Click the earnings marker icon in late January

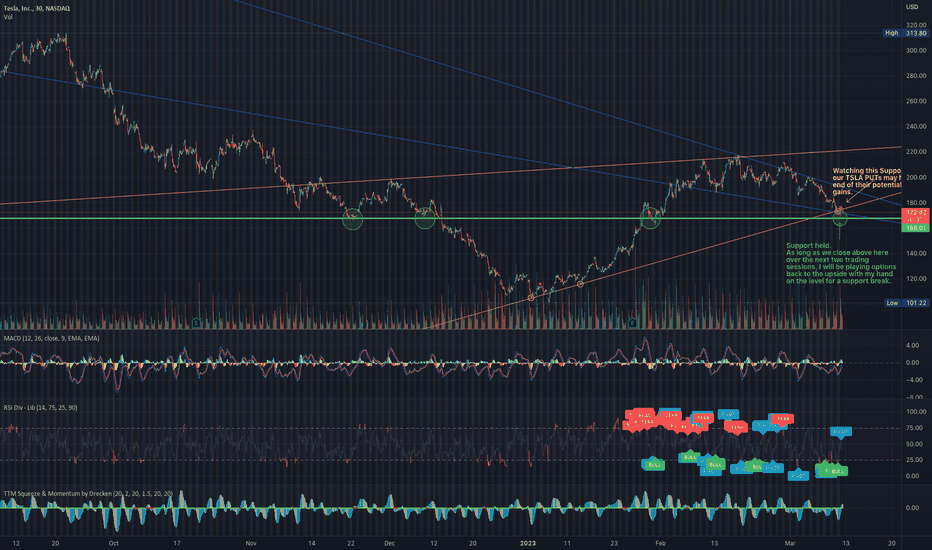tap(632, 323)
